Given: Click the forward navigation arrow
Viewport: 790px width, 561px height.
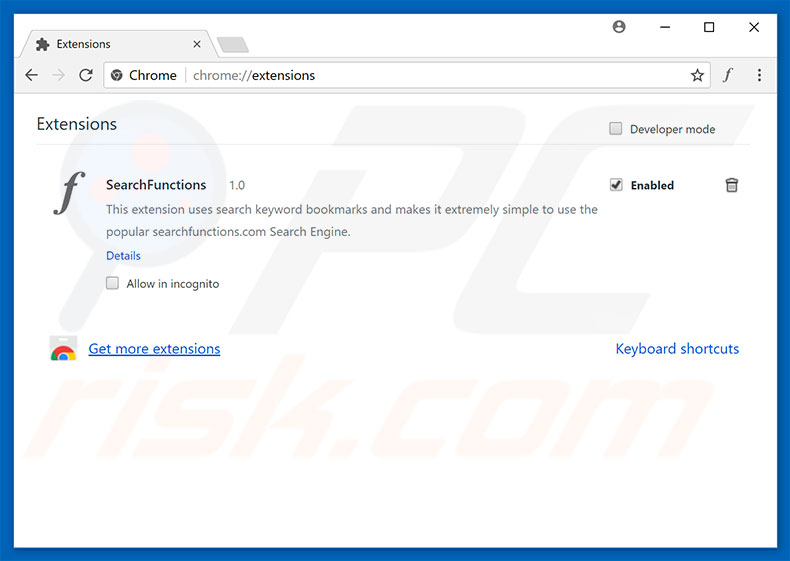Looking at the screenshot, I should [58, 75].
